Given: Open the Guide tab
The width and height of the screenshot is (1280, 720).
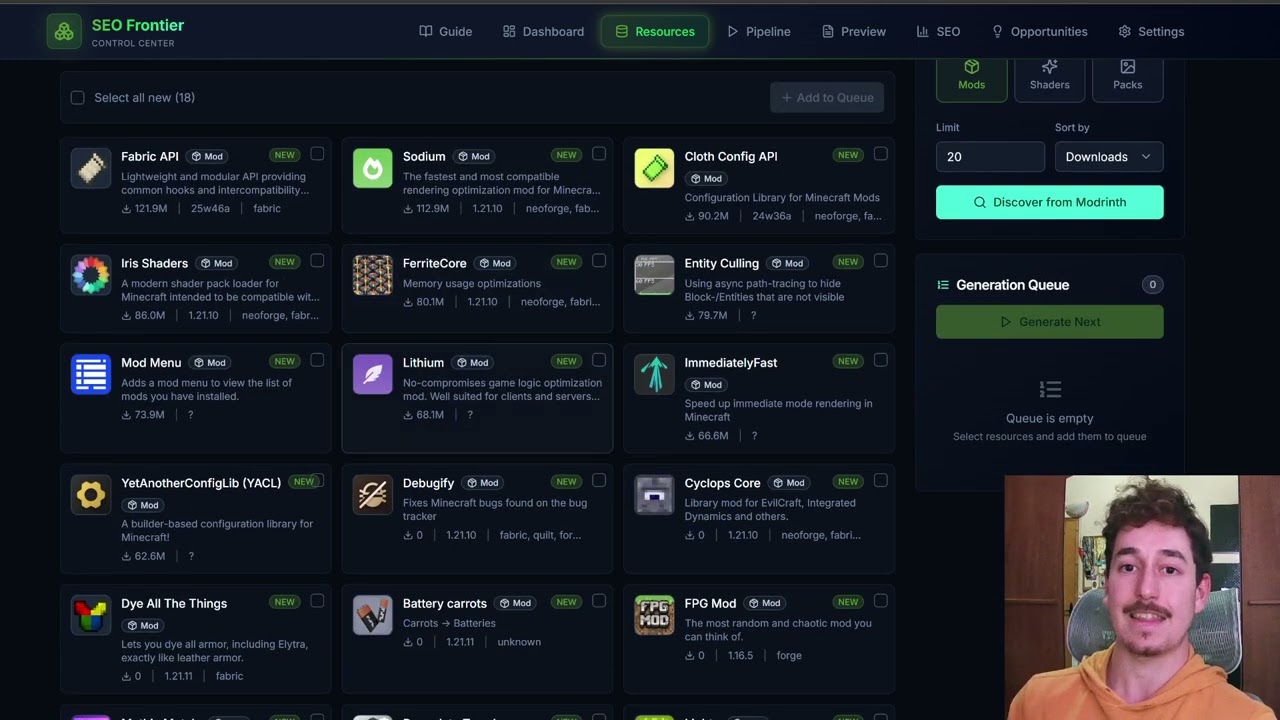Looking at the screenshot, I should pyautogui.click(x=446, y=32).
